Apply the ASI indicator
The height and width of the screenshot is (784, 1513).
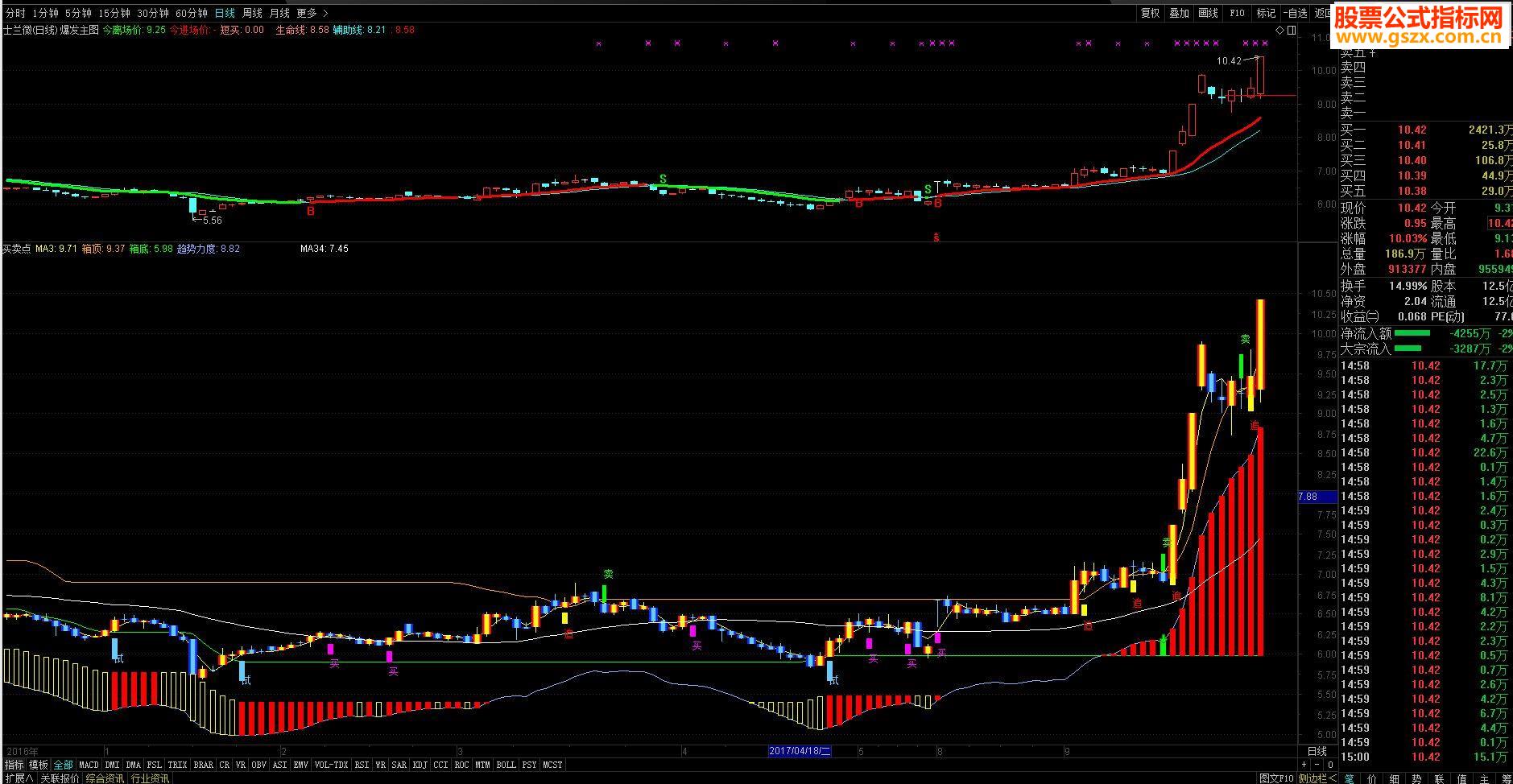click(279, 765)
